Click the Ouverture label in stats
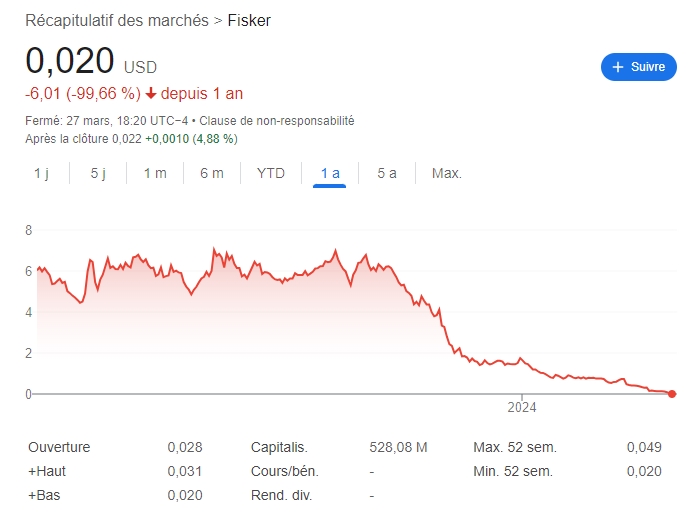Image resolution: width=696 pixels, height=516 pixels. pos(59,447)
